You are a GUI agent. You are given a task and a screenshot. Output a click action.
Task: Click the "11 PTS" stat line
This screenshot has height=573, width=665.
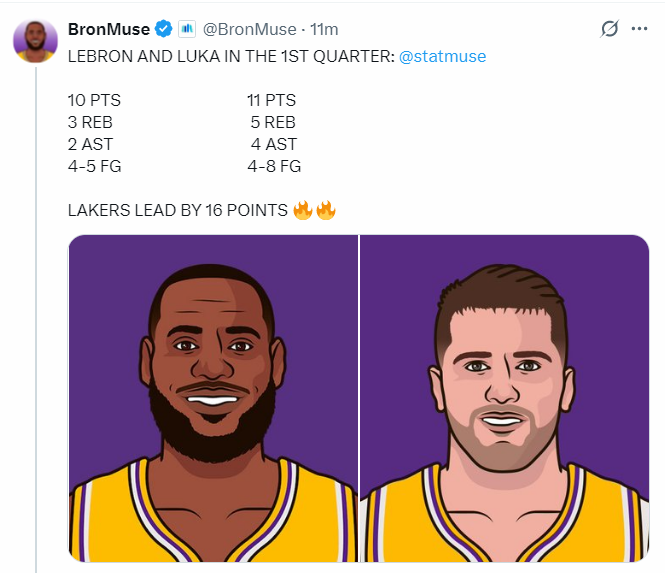[271, 100]
